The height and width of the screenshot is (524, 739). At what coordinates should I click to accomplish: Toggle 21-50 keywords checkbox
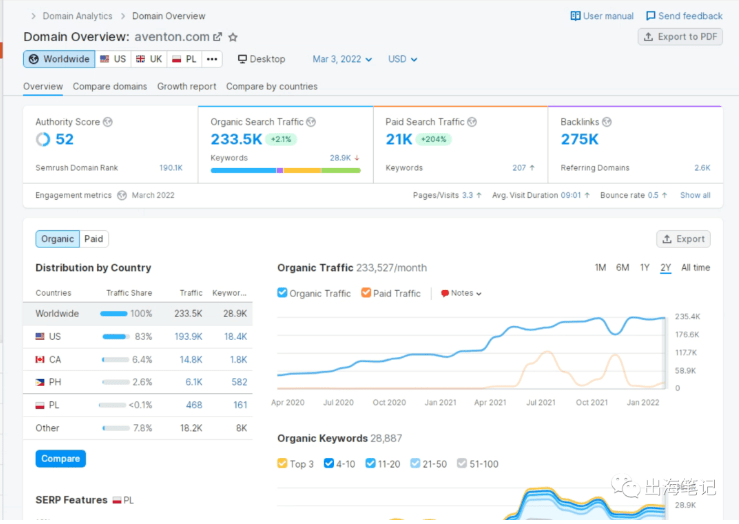pyautogui.click(x=415, y=463)
